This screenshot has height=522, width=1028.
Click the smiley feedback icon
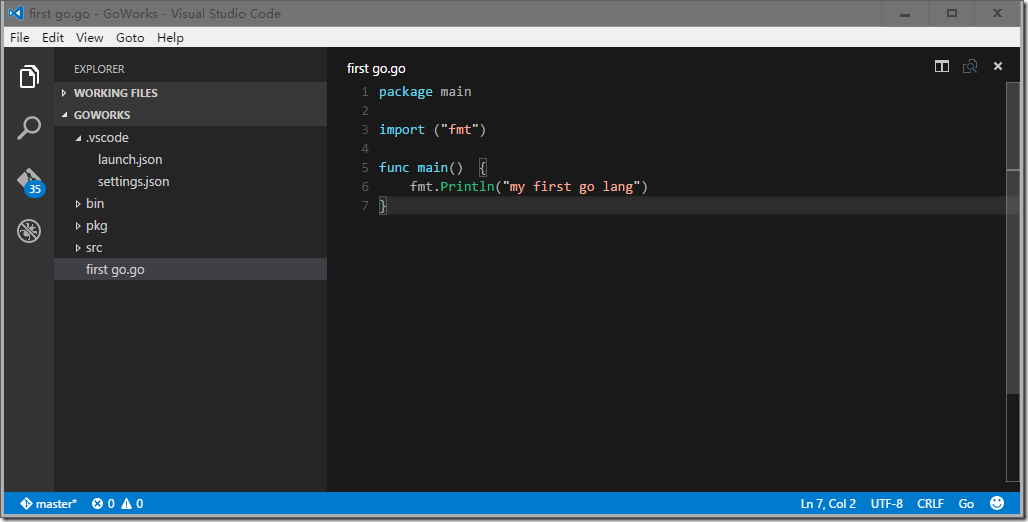coord(997,503)
